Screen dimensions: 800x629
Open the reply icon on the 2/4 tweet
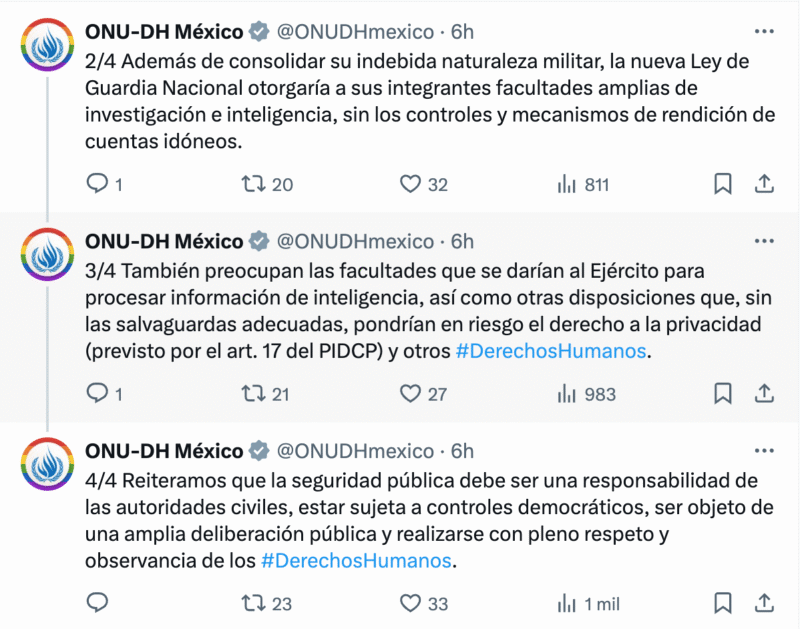97,184
